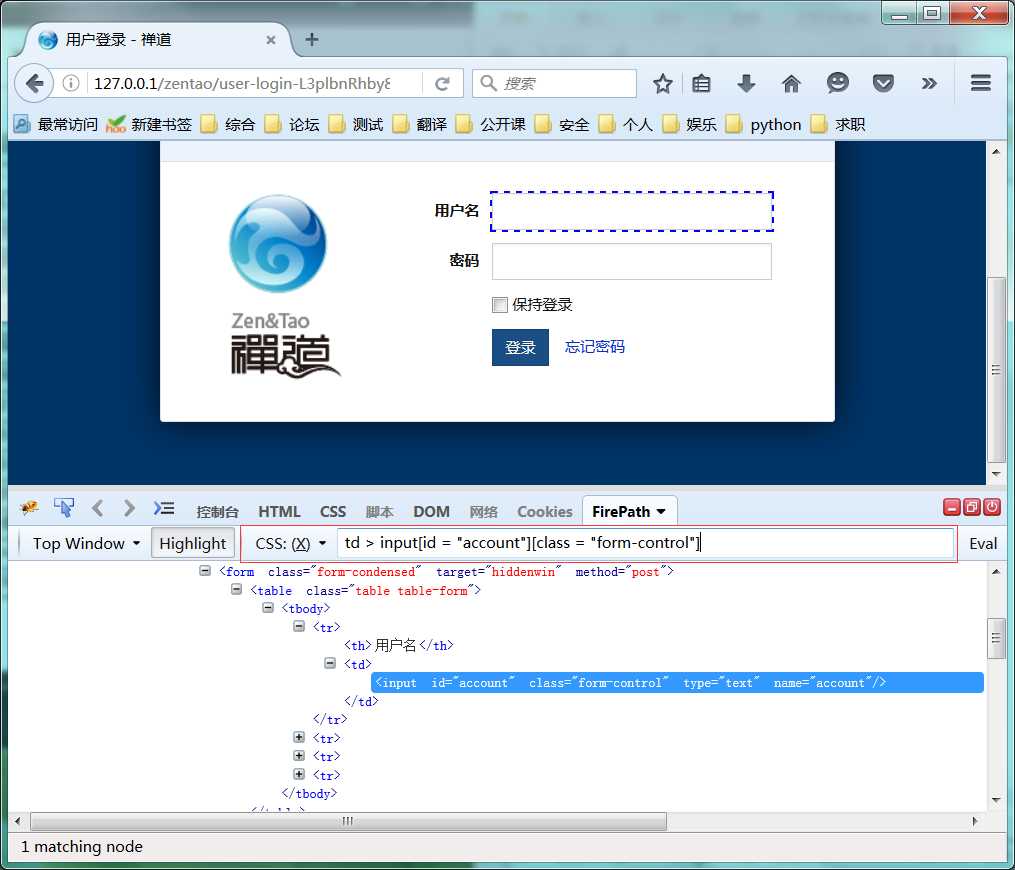
Task: Show more toolbar items with the double chevron
Action: pyautogui.click(x=929, y=83)
